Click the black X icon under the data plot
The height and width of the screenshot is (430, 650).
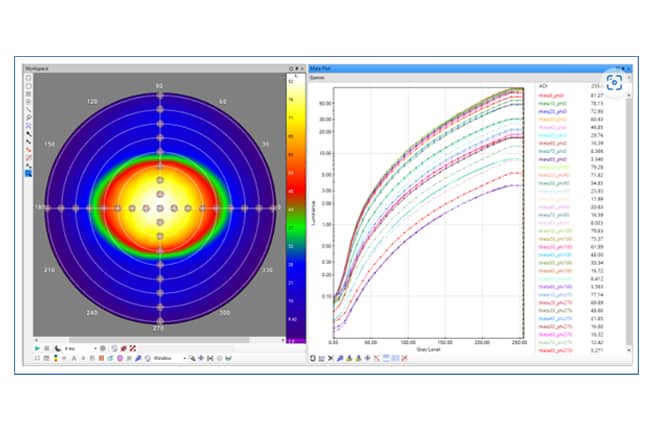(331, 358)
